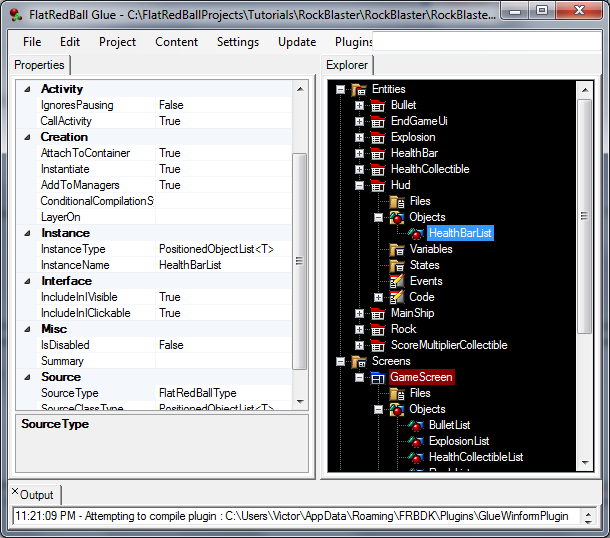Screen dimensions: 610x538
Task: Click the GameScreen screen icon
Action: pos(378,377)
